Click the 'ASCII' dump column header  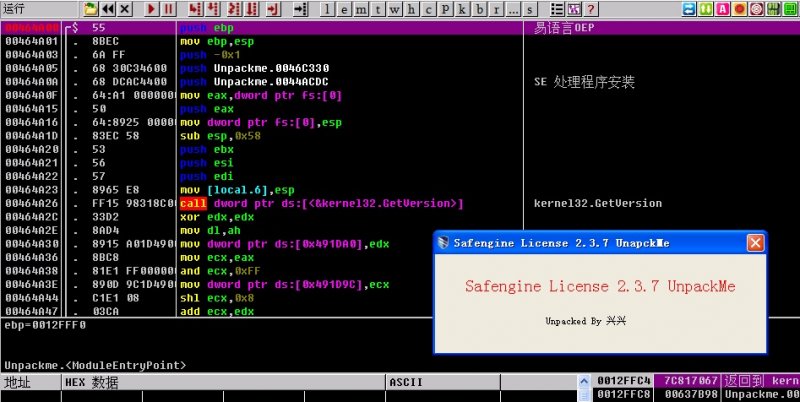click(x=443, y=382)
